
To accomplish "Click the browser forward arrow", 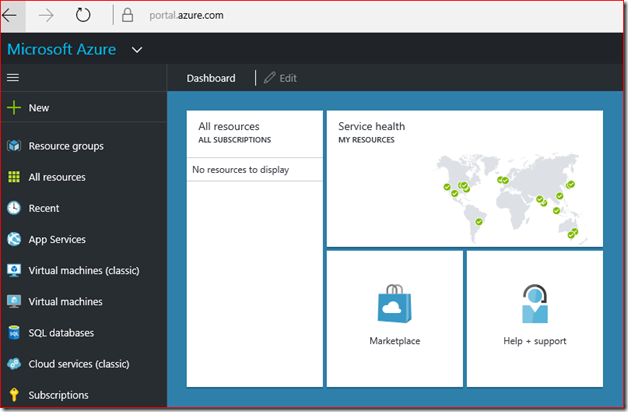I will point(46,16).
